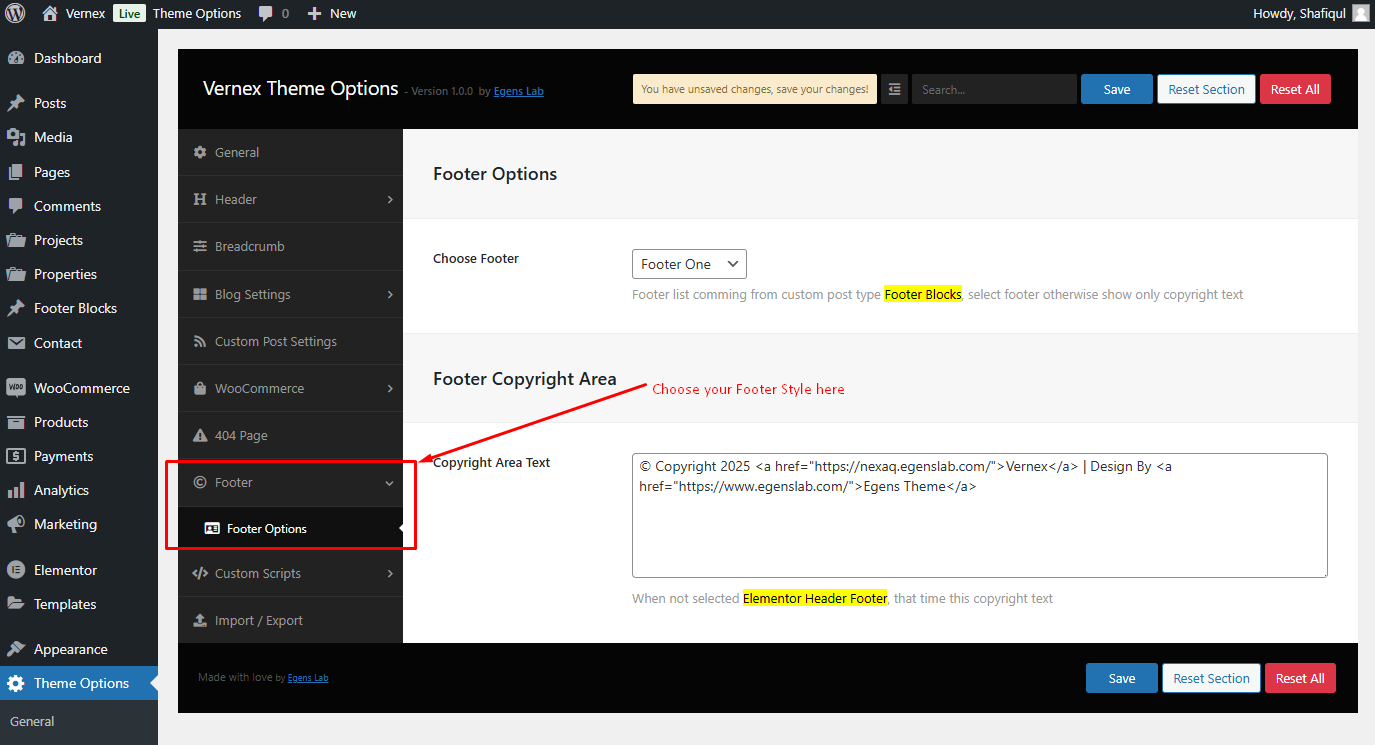Click bottom Reset Section button
This screenshot has width=1375, height=745.
(x=1211, y=678)
